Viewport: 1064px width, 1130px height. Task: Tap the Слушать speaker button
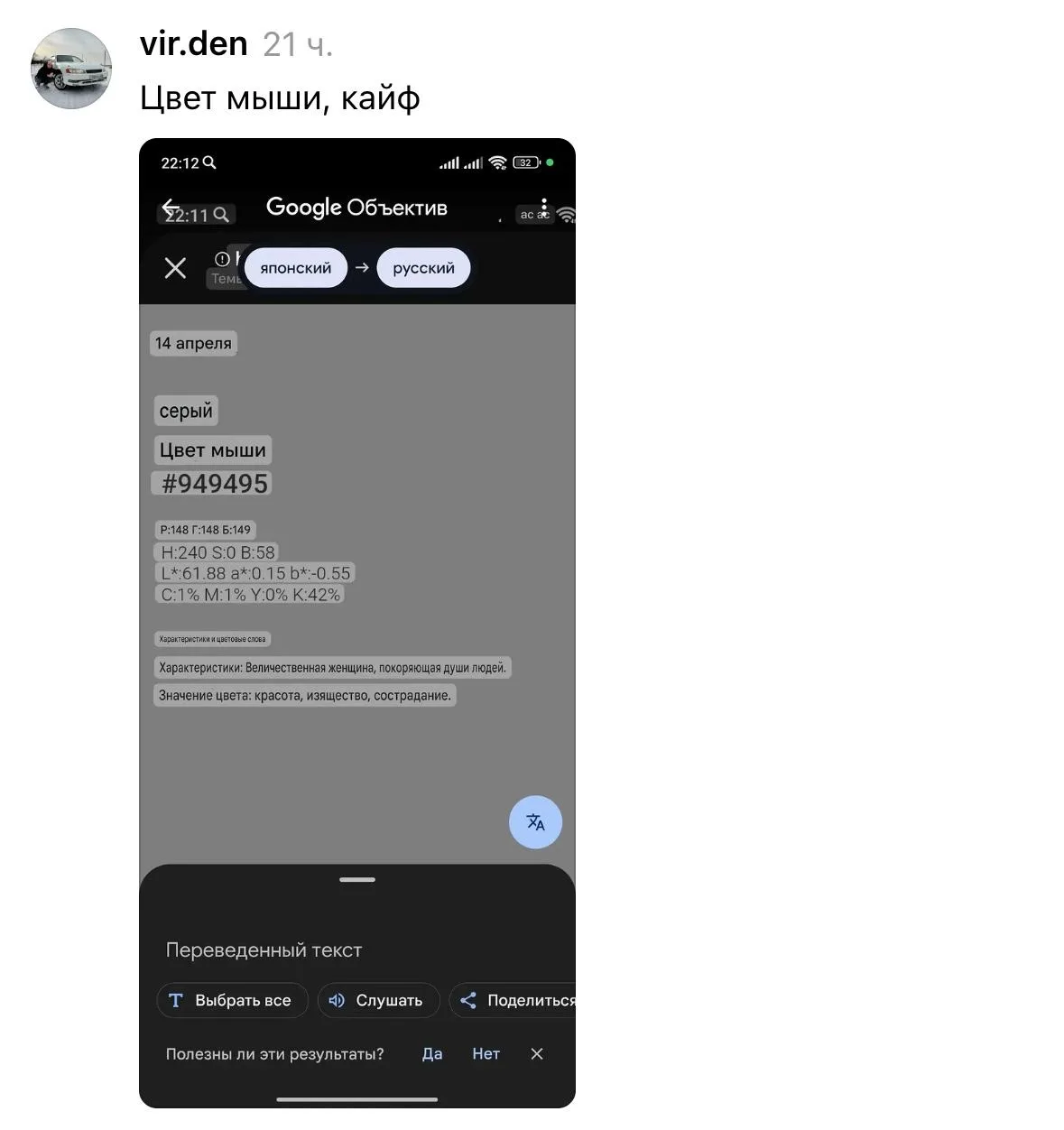378,1000
